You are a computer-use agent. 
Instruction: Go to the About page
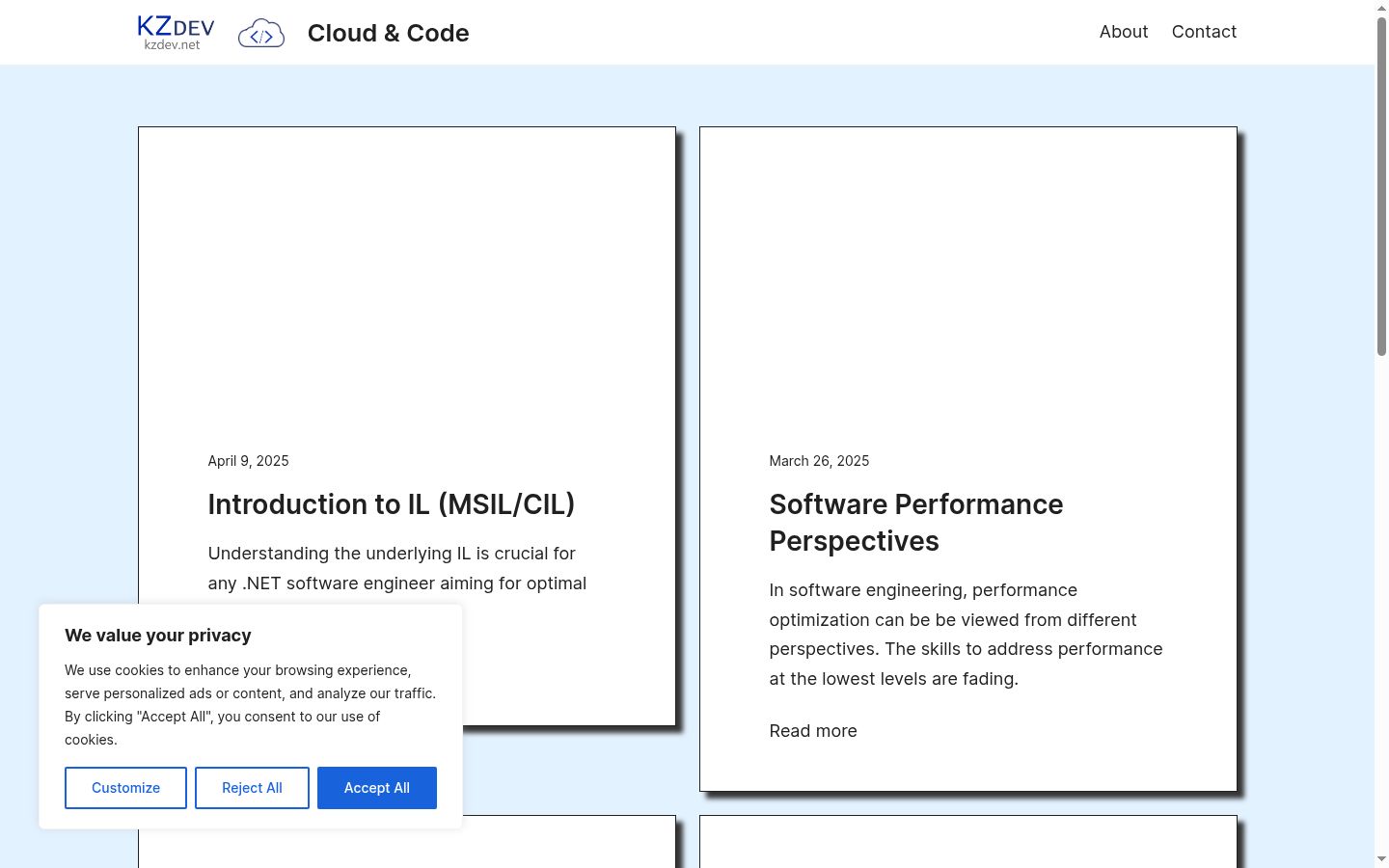1124,32
